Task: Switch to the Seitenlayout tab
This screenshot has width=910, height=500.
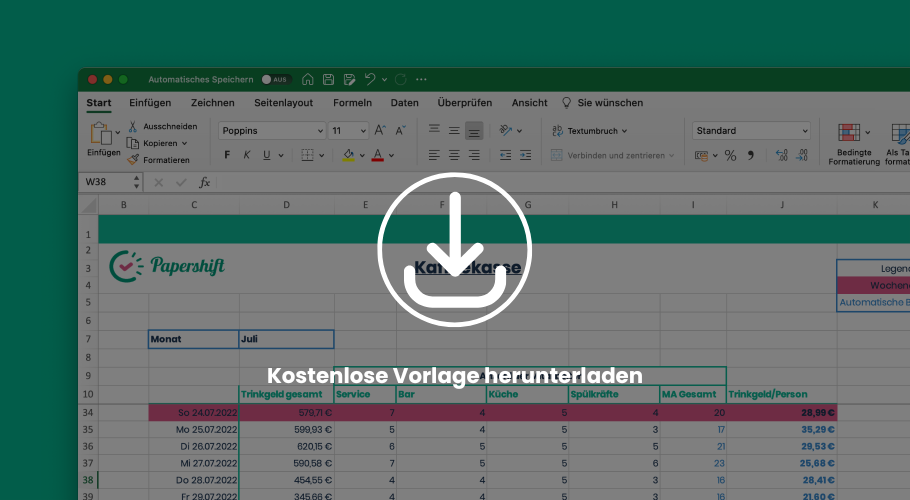Action: tap(283, 103)
